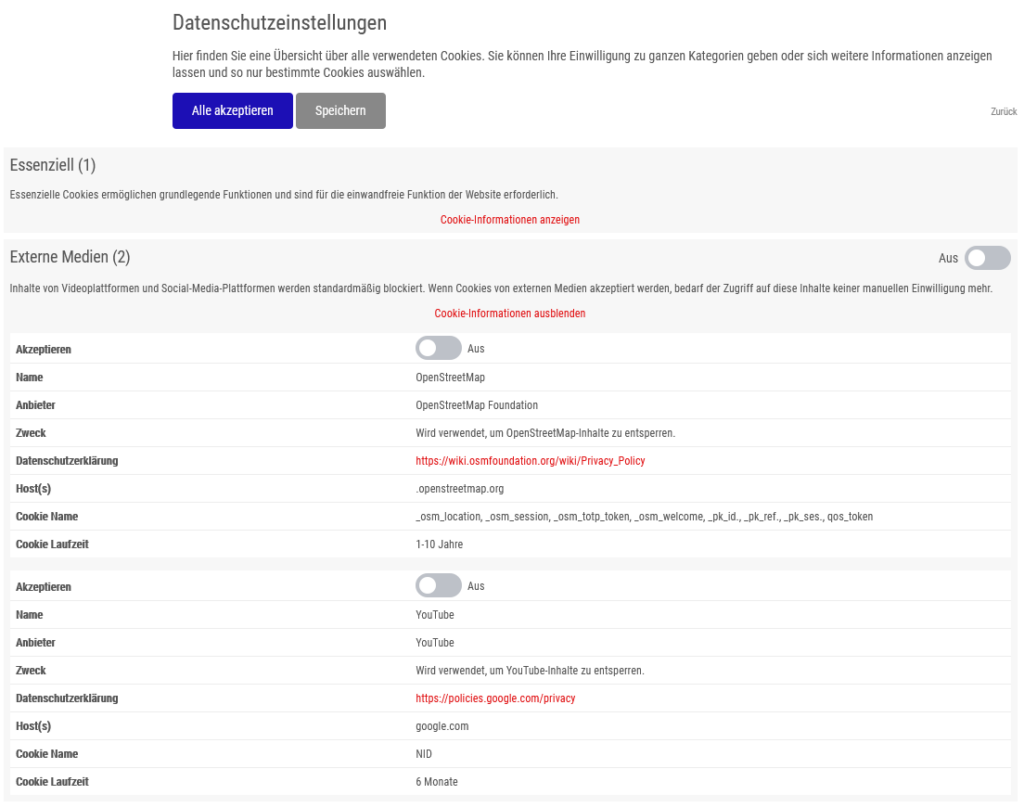Select the Externe Medien (2) heading
This screenshot has height=807, width=1024.
point(70,257)
